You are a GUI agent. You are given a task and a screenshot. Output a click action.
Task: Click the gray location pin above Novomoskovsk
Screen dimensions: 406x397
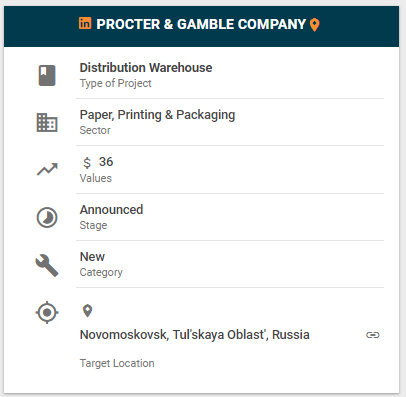[x=87, y=311]
